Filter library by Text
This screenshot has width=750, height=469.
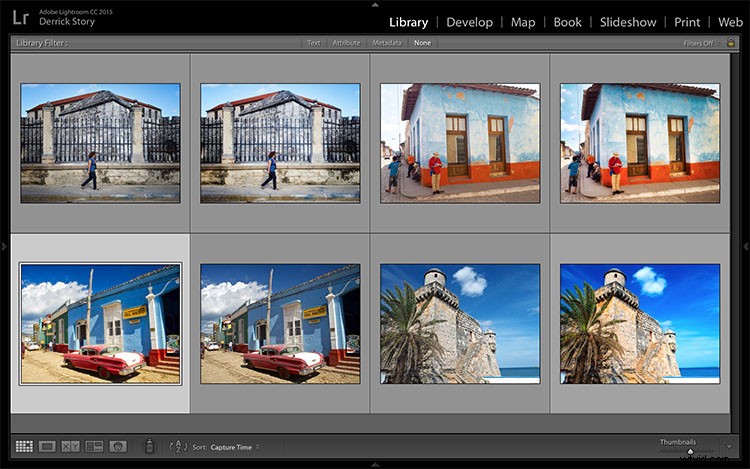click(x=314, y=43)
